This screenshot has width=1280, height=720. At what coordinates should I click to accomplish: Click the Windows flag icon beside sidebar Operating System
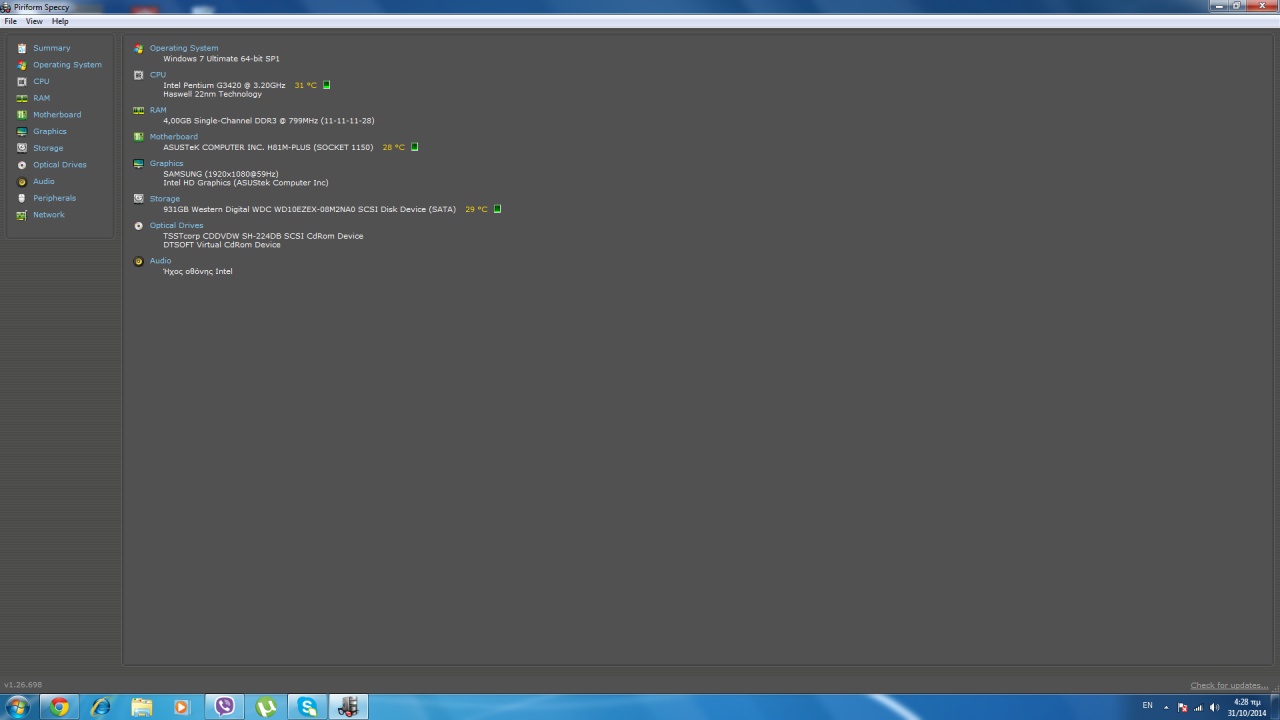tap(22, 65)
